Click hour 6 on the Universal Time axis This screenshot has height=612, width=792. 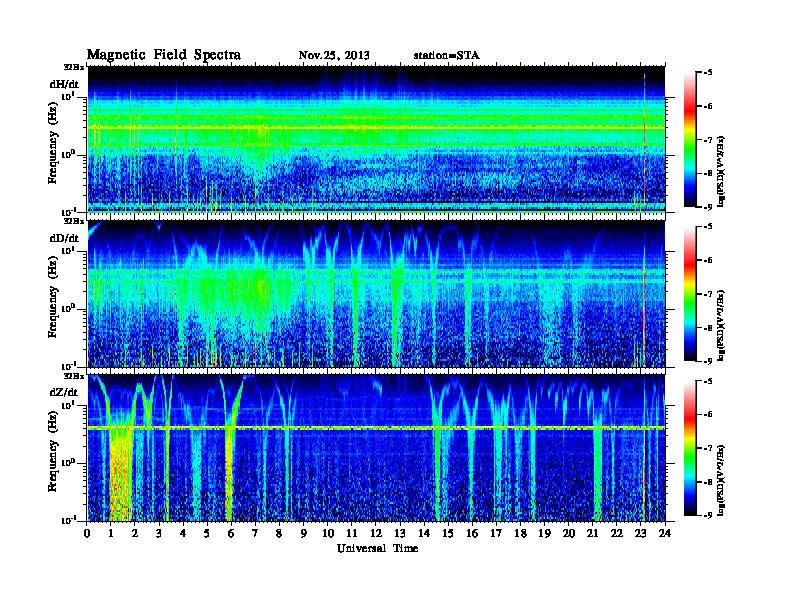tap(231, 533)
